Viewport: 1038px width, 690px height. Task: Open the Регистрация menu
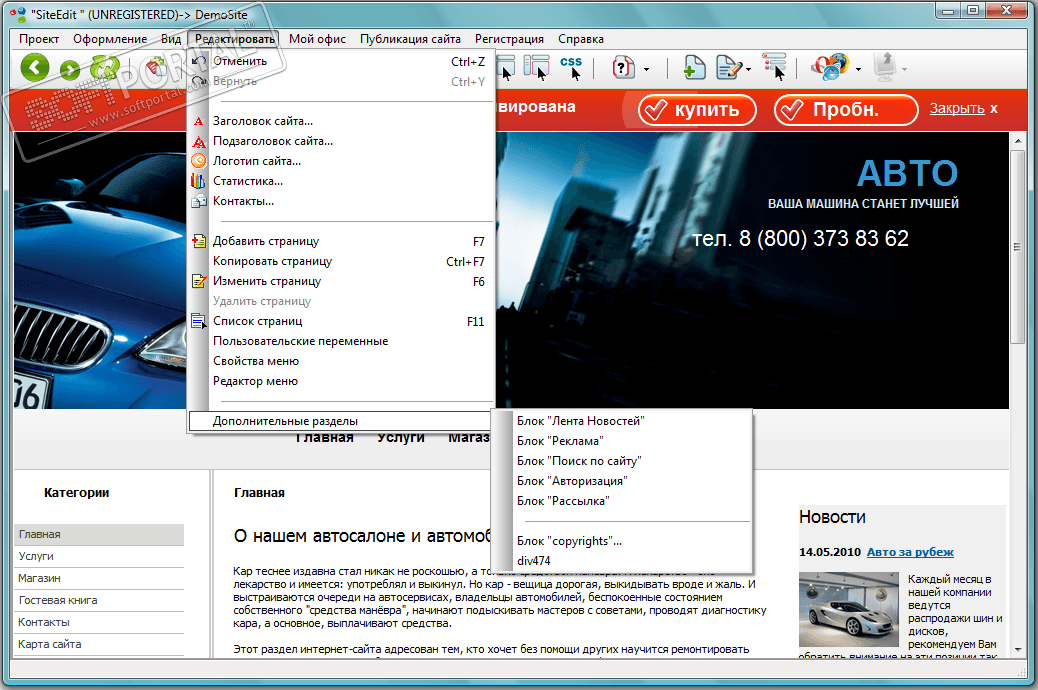(x=509, y=39)
